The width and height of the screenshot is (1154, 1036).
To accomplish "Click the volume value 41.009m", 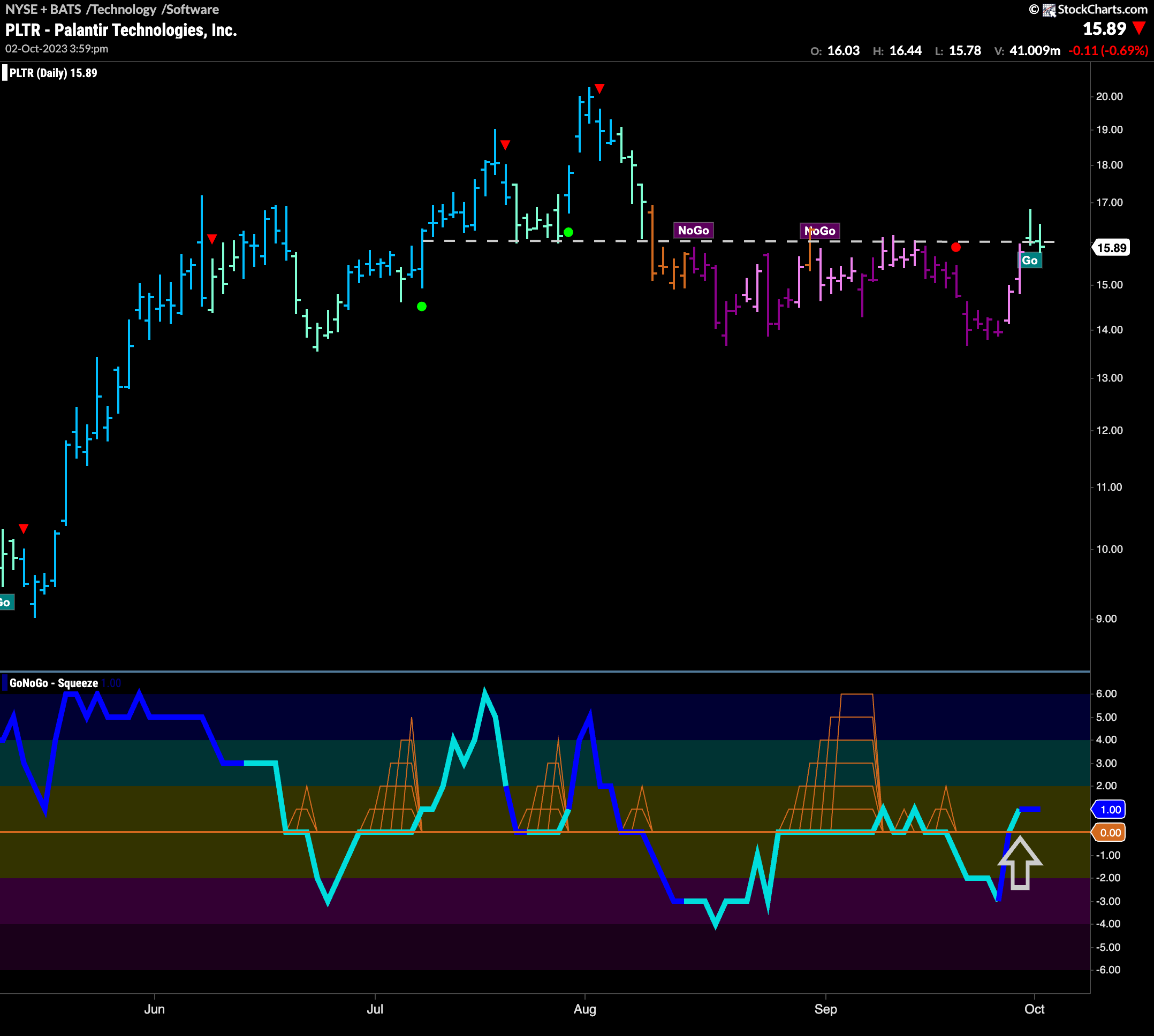I will point(1035,51).
